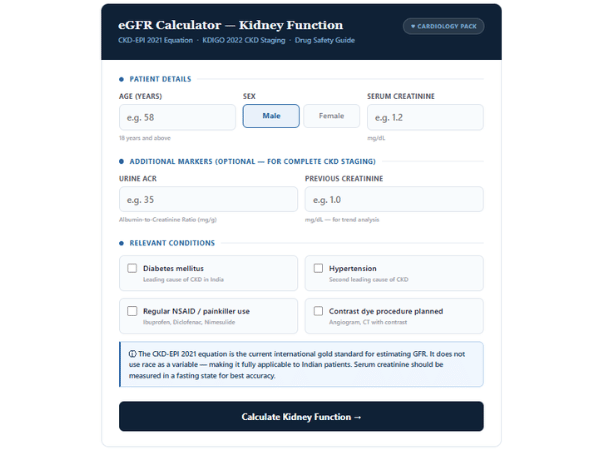Screen dimensions: 600x450
Task: Tick Regular NSAID / painkiller use
Action: coord(132,311)
